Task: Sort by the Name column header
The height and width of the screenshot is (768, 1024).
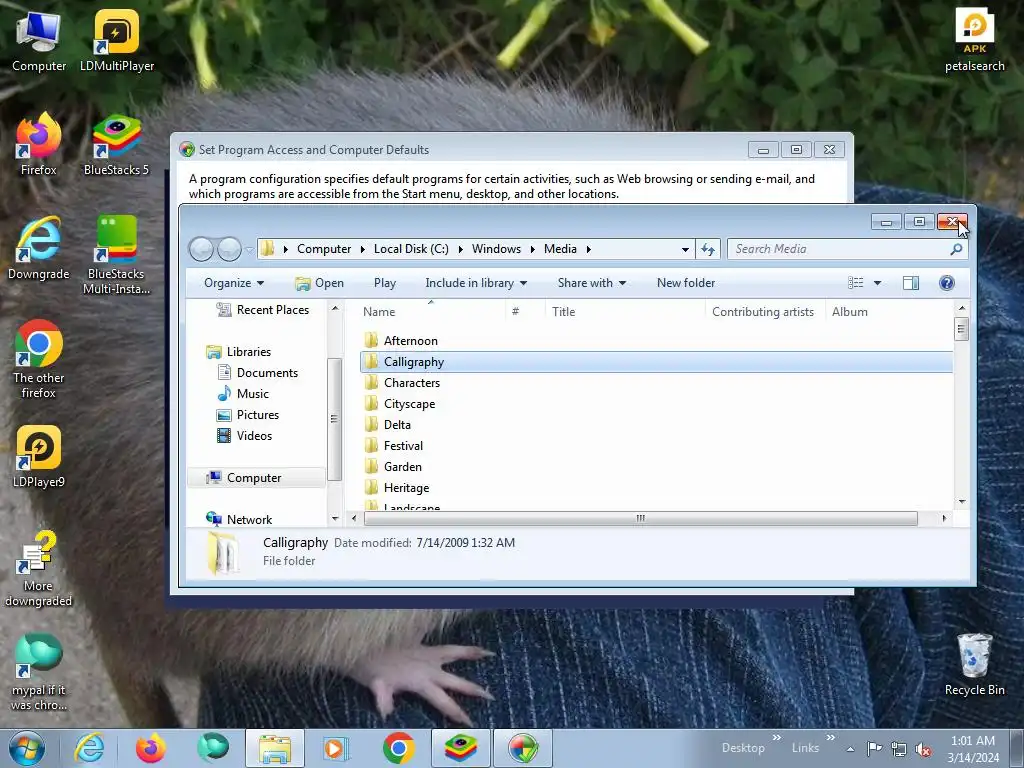Action: pos(379,312)
